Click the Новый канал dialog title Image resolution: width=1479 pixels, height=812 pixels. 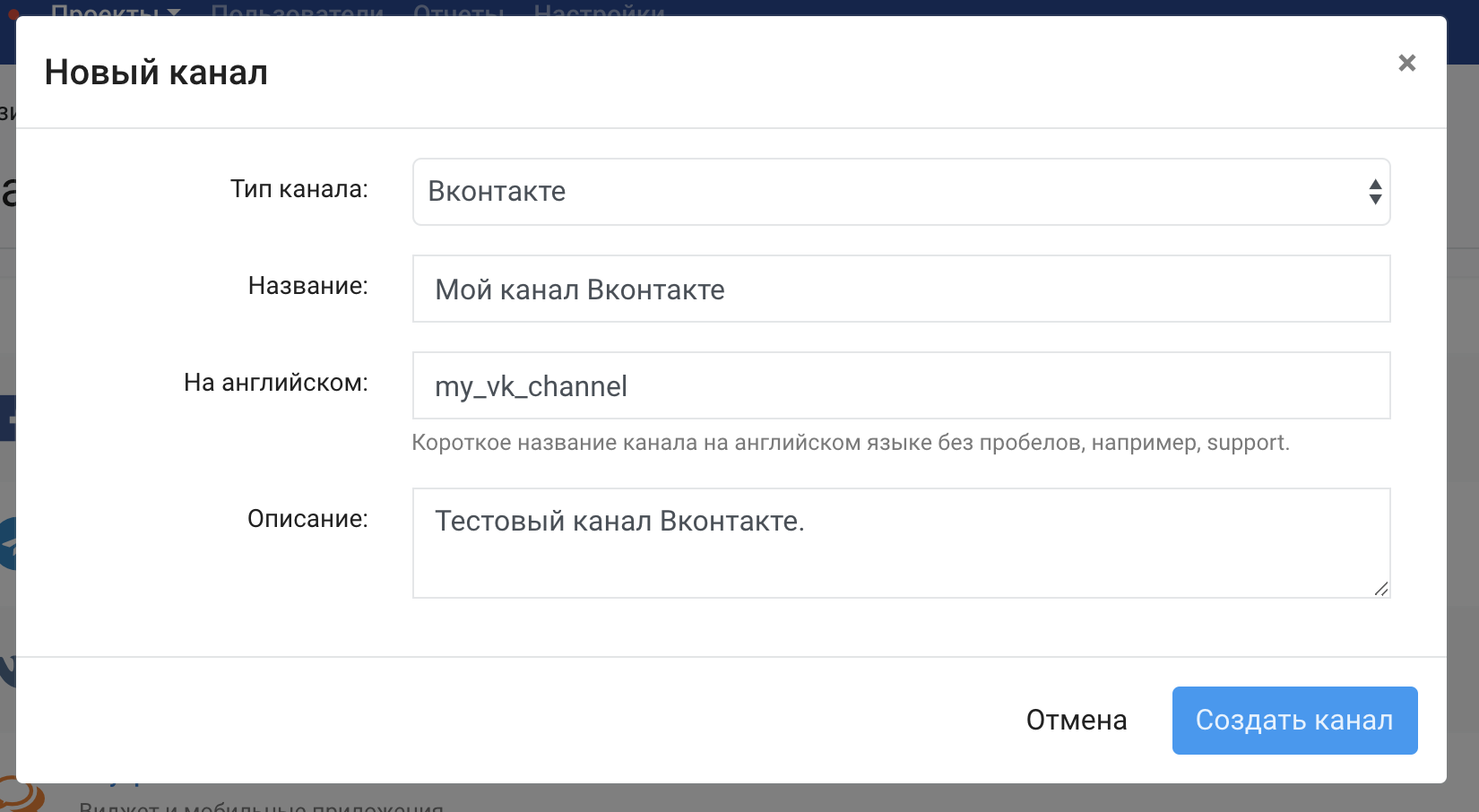tap(156, 73)
